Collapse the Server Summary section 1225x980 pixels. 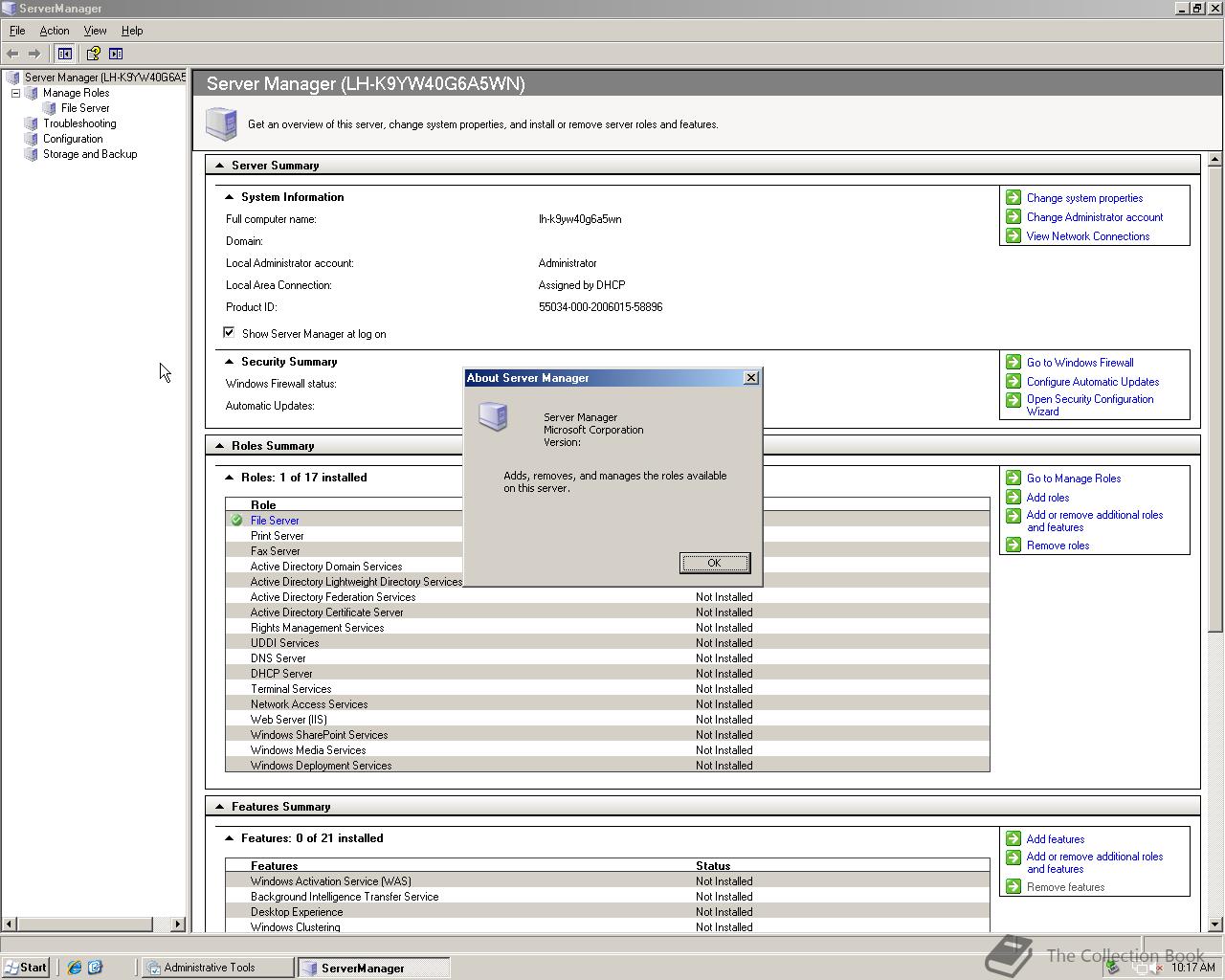[219, 166]
